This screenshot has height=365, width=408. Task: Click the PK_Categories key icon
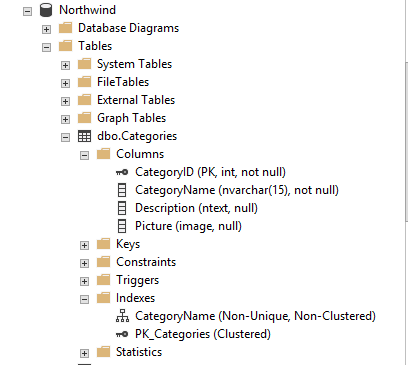[x=122, y=334]
